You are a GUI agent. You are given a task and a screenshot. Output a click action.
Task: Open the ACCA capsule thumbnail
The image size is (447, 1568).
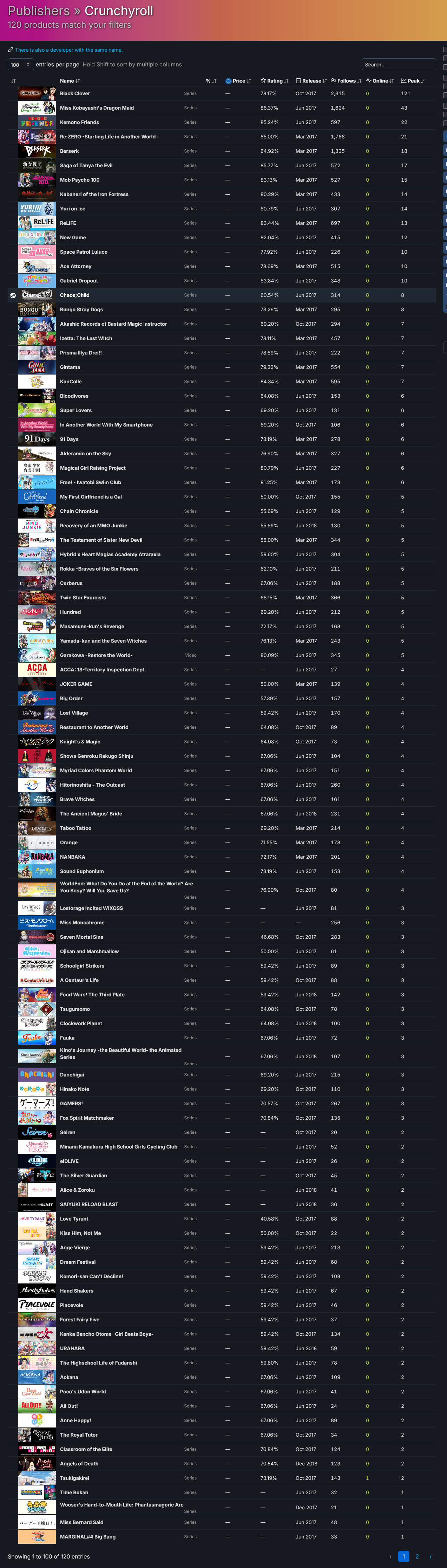(x=37, y=670)
